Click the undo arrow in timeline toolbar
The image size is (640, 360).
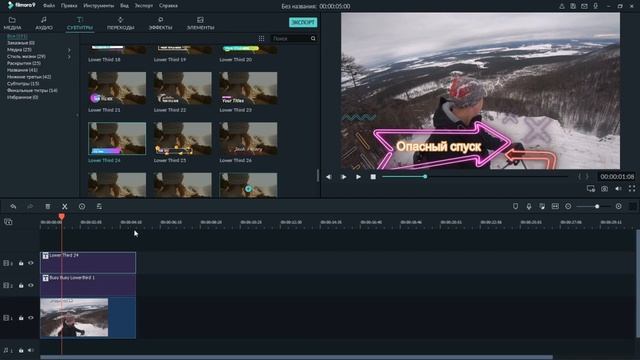tap(13, 207)
